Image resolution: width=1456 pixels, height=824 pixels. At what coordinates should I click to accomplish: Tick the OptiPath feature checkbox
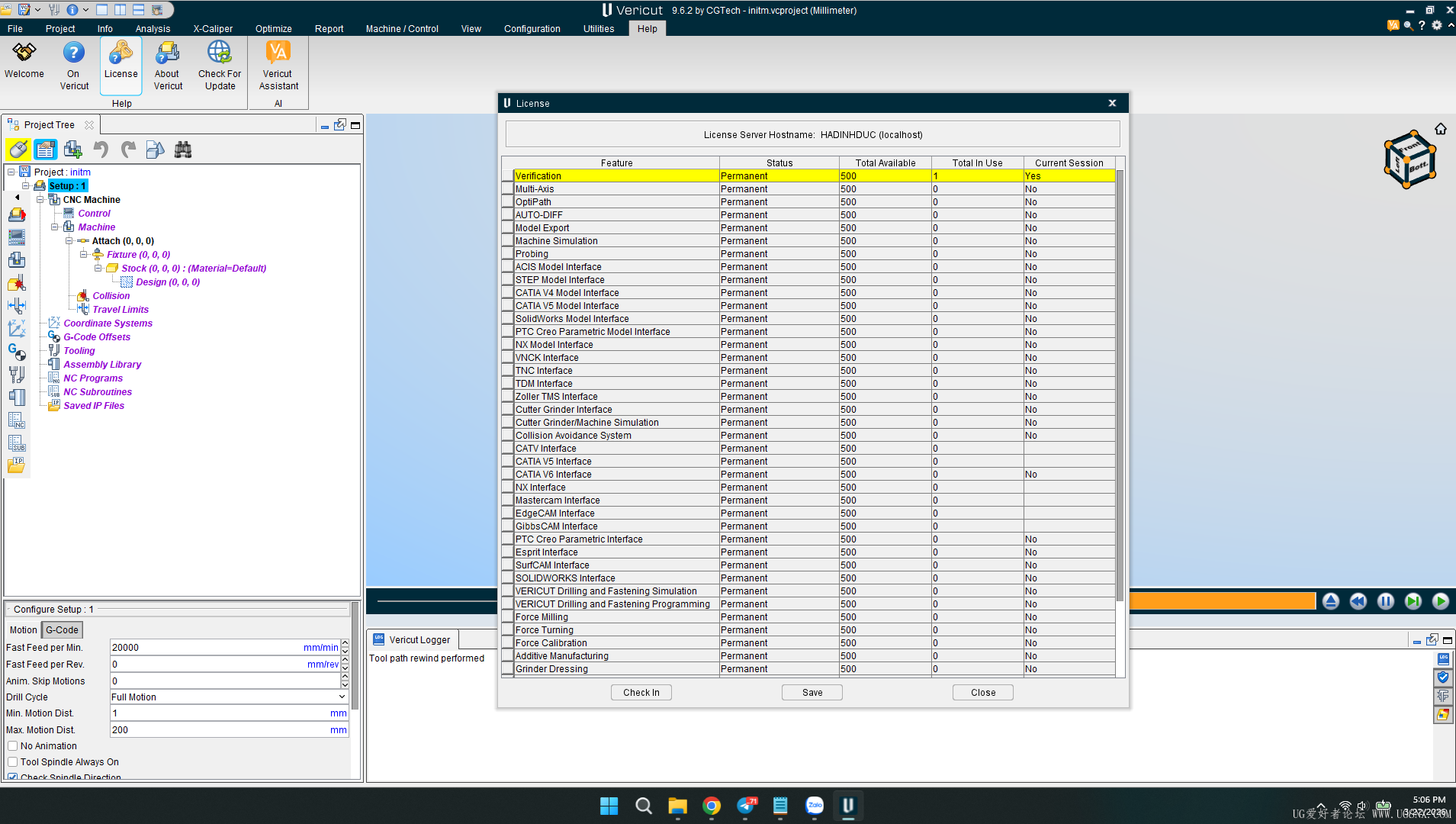point(508,202)
